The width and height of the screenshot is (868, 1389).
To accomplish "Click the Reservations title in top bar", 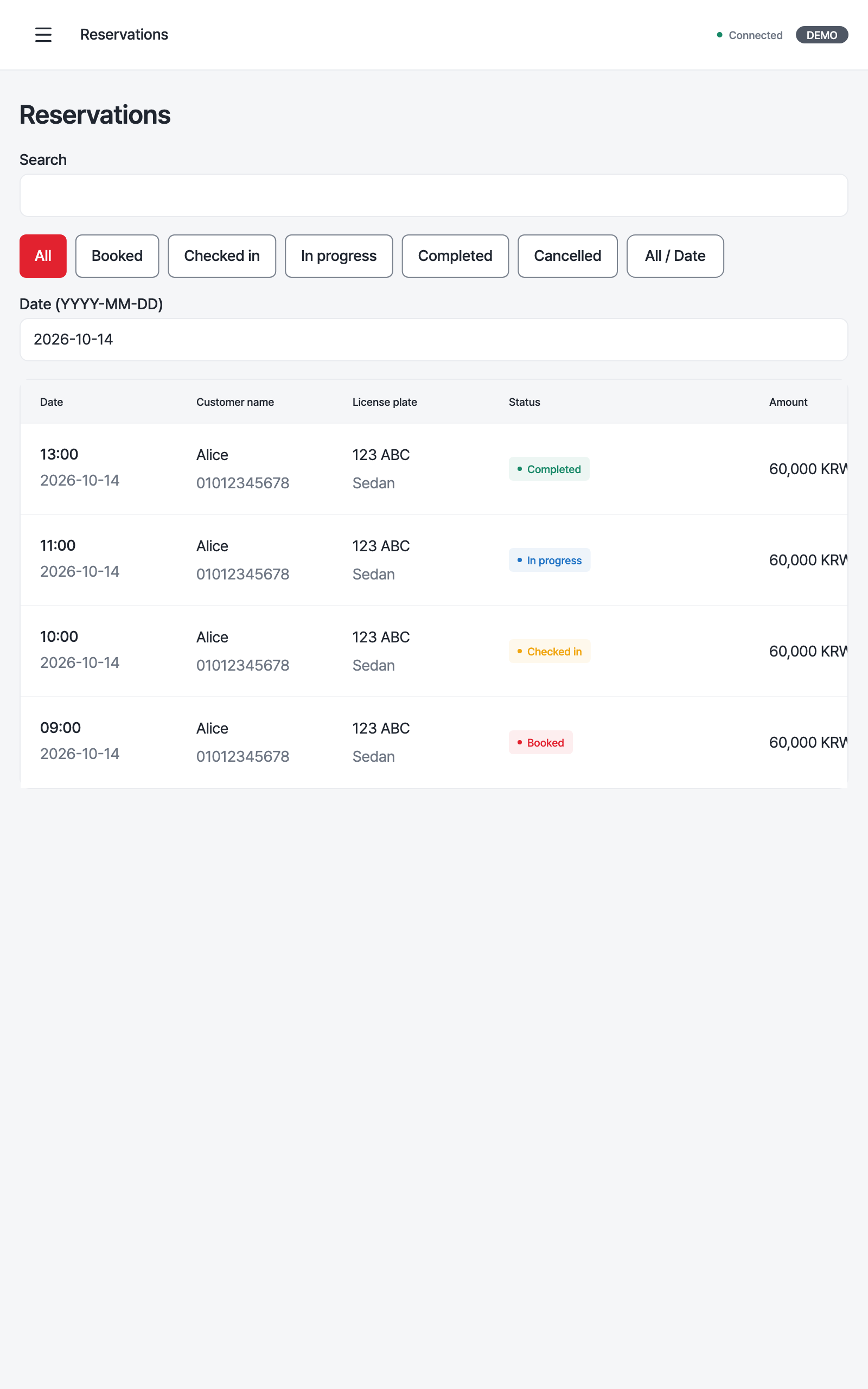I will pos(124,34).
